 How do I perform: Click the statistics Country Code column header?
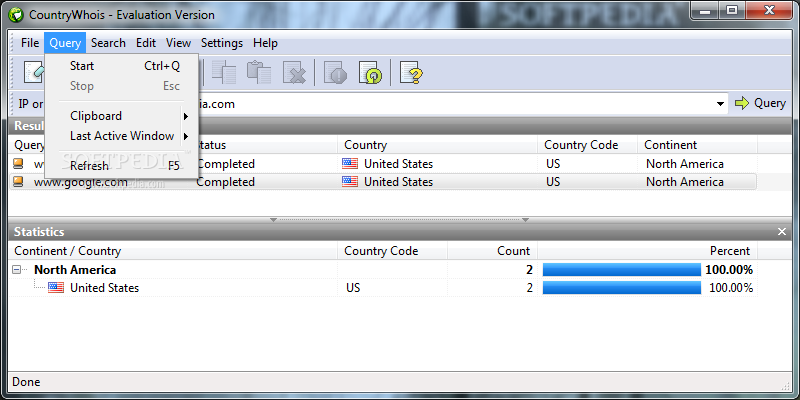pyautogui.click(x=392, y=251)
